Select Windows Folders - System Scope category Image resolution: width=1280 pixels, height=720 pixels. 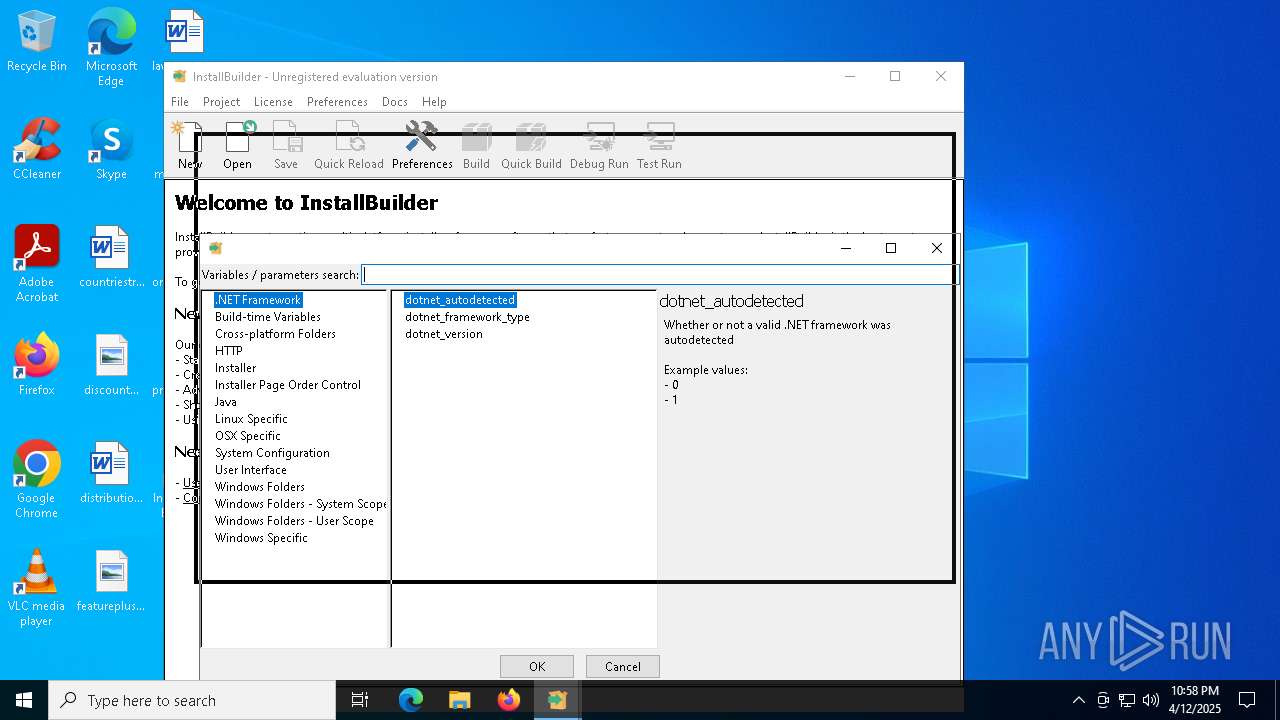(x=300, y=504)
